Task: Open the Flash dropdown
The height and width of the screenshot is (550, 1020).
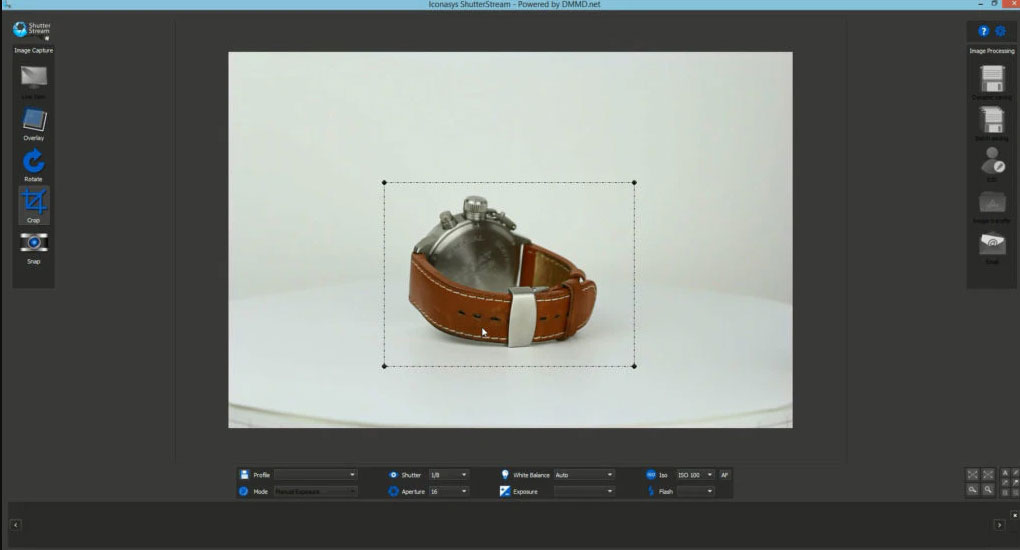Action: click(695, 491)
